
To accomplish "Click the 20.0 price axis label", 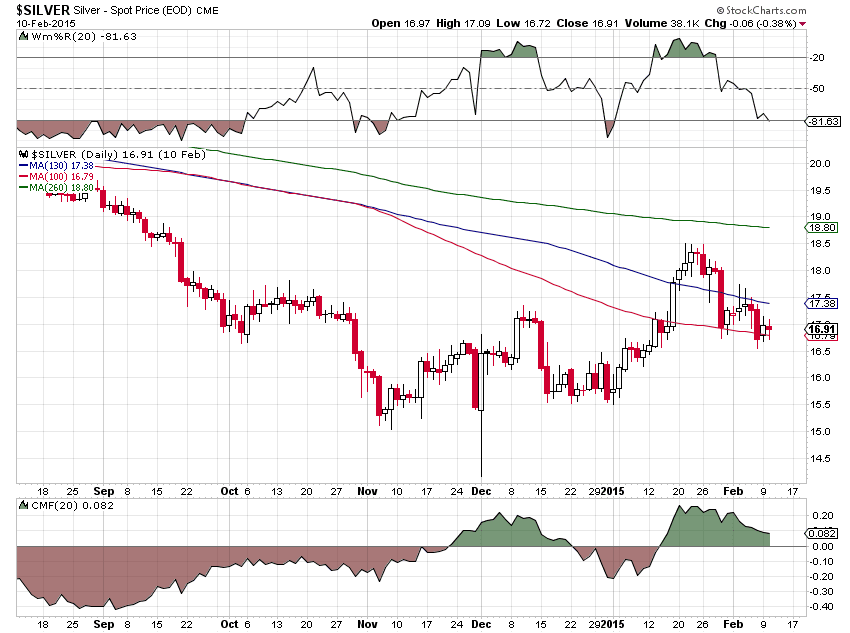I will (x=820, y=164).
